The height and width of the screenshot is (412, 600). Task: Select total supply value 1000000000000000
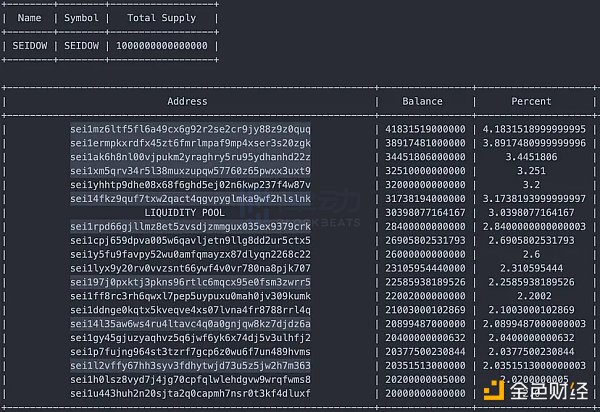[x=161, y=46]
